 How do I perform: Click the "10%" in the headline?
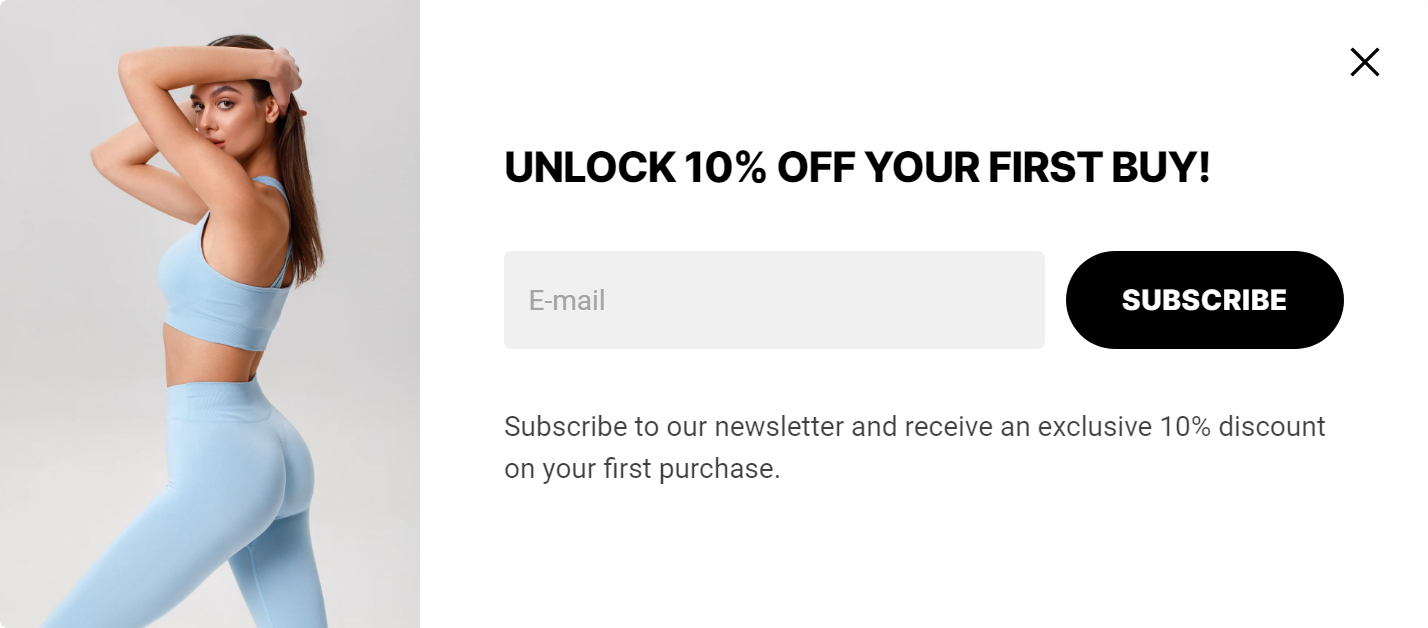tap(724, 167)
